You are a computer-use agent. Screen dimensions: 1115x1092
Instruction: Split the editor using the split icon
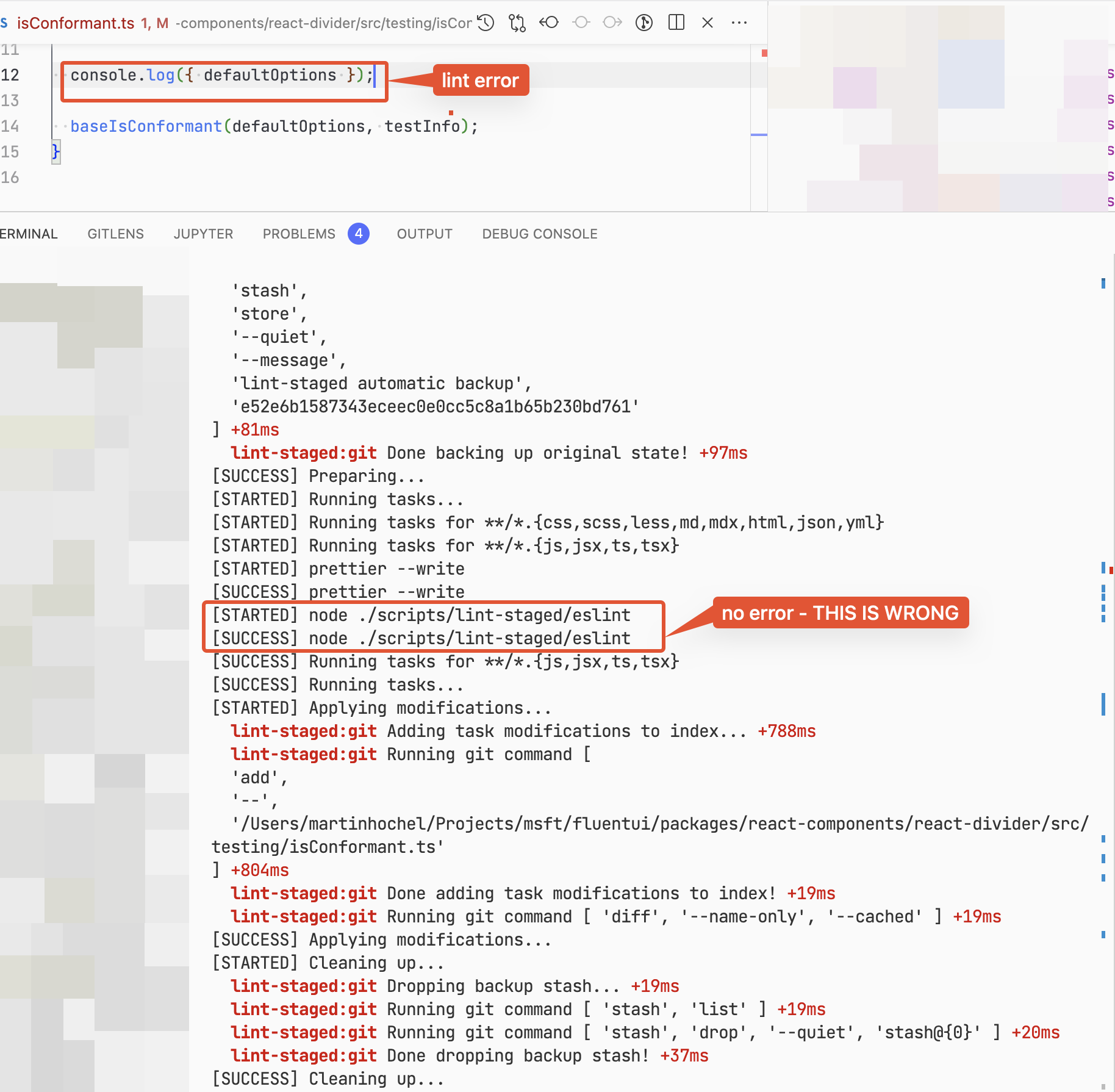(676, 23)
